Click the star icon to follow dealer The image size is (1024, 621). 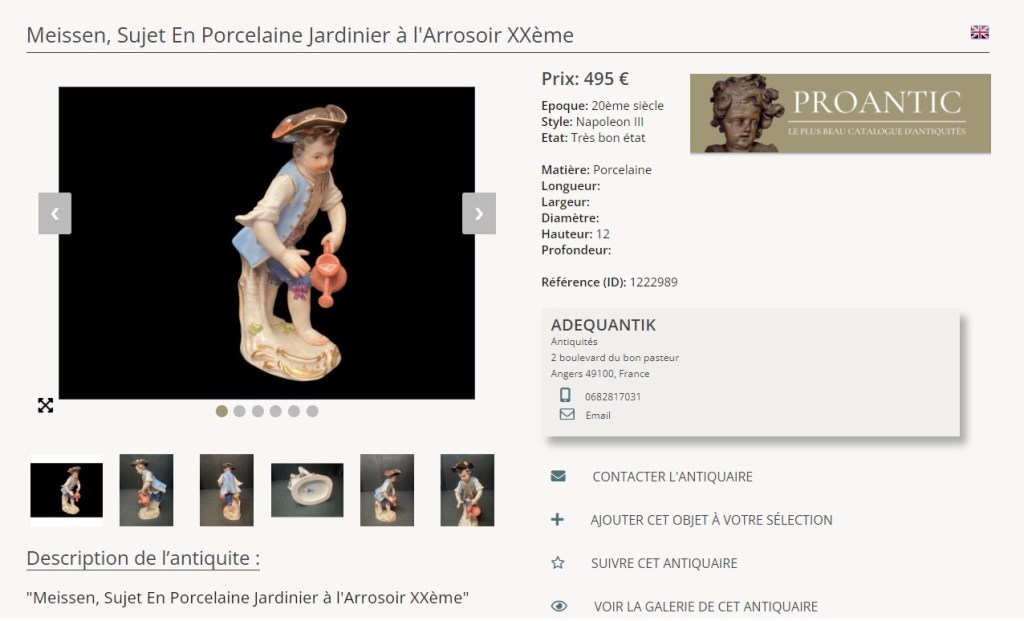click(558, 563)
